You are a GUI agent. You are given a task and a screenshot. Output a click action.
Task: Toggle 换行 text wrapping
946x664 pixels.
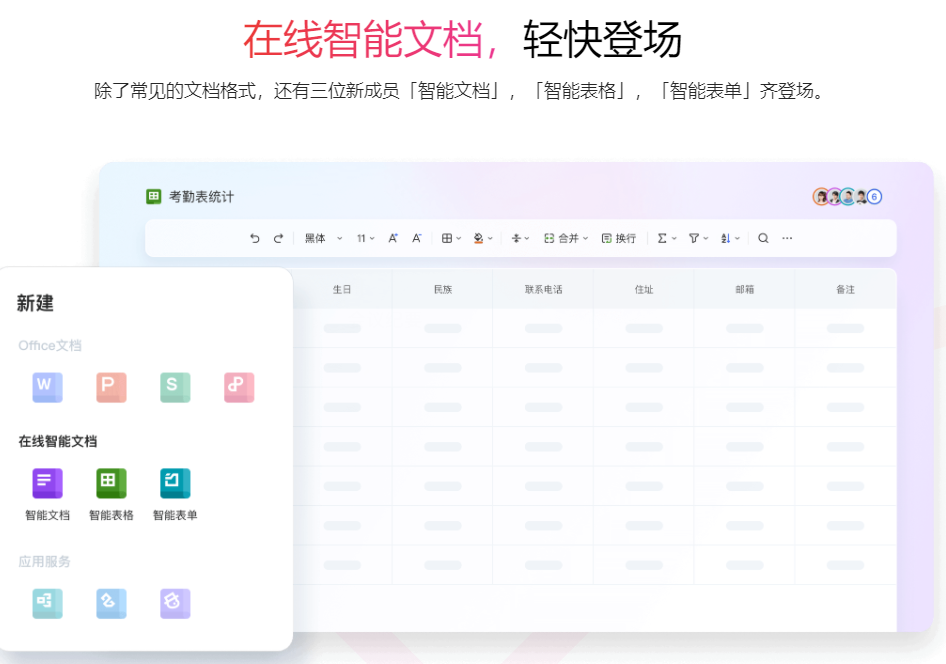(x=618, y=238)
